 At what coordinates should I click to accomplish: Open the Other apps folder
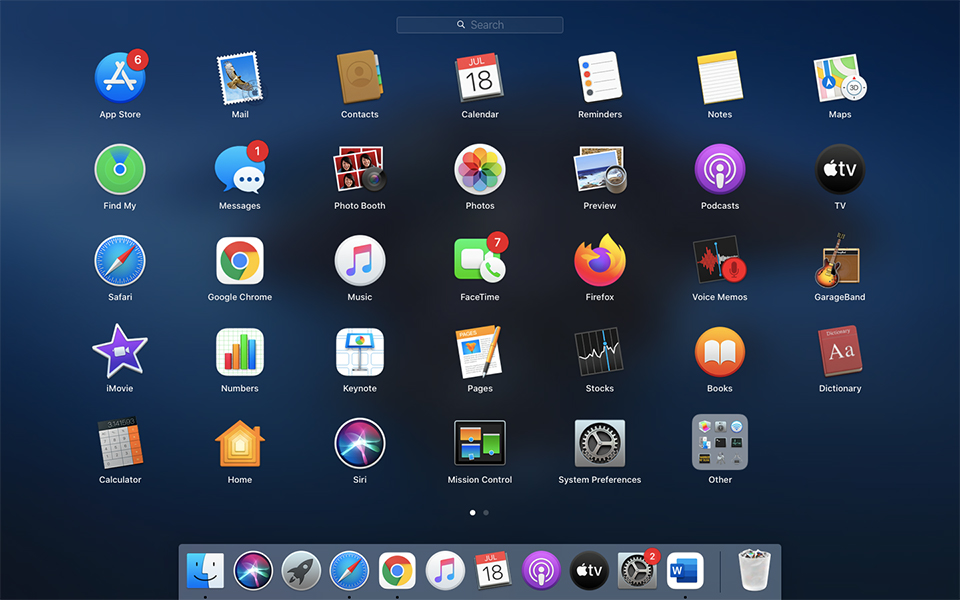pyautogui.click(x=720, y=442)
